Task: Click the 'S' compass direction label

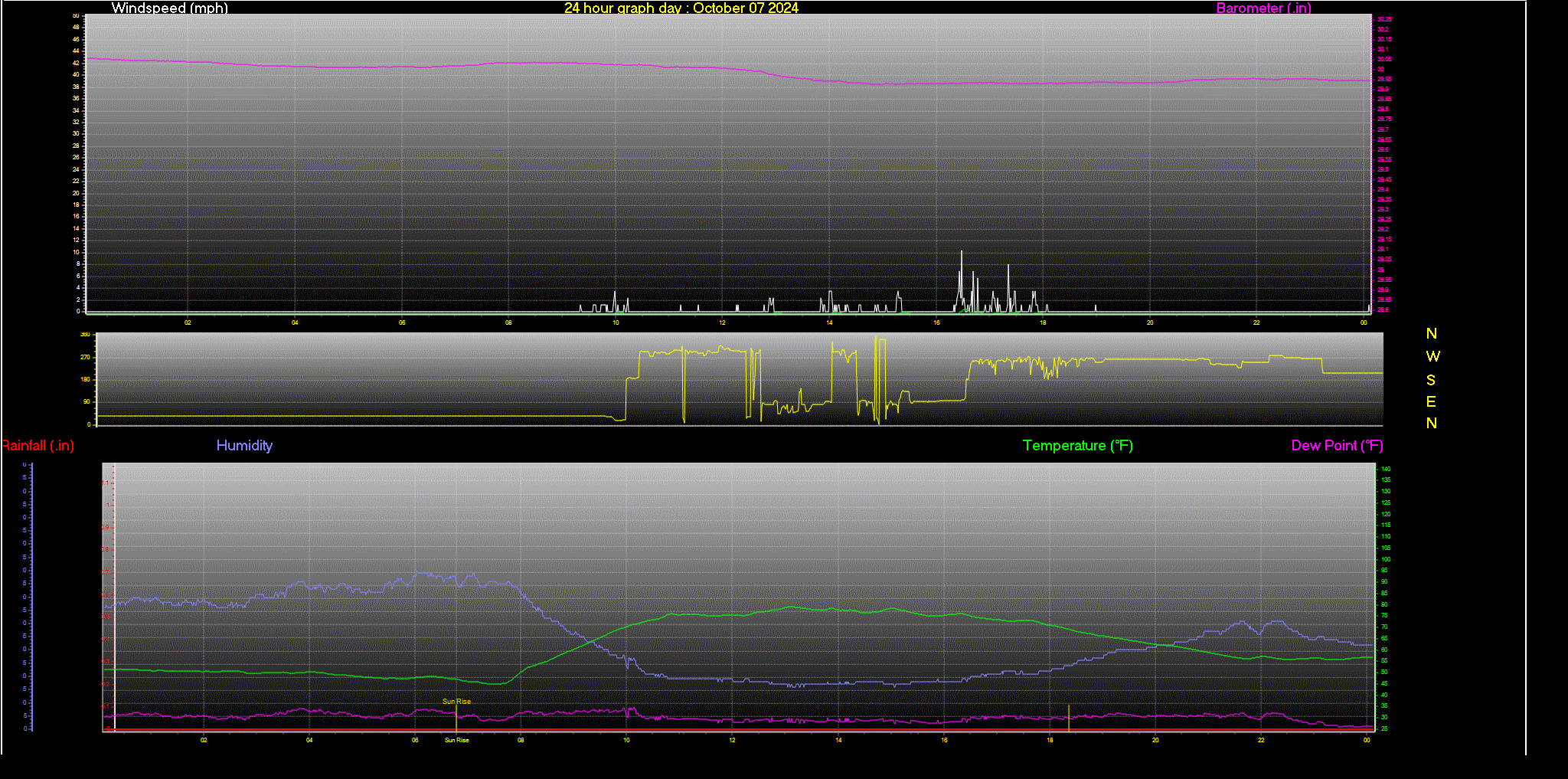Action: (1431, 380)
